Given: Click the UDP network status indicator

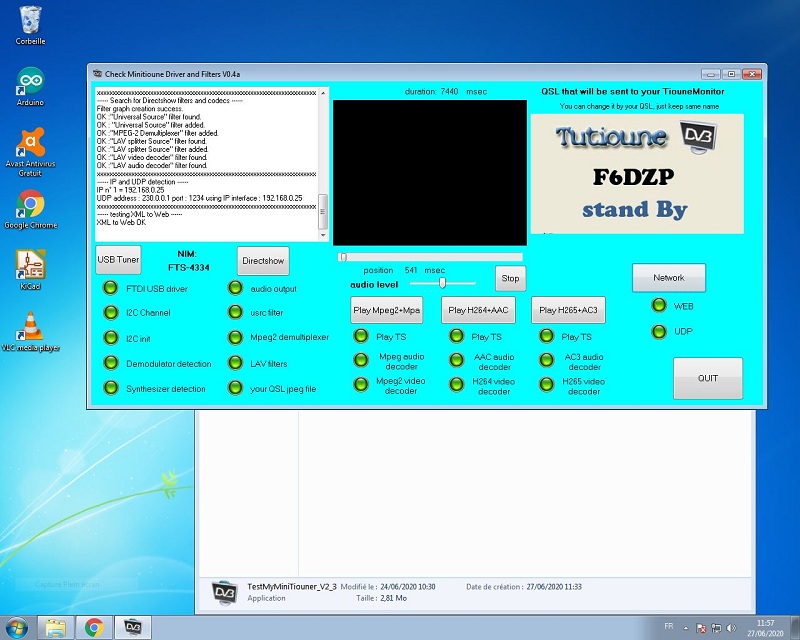Looking at the screenshot, I should point(658,331).
